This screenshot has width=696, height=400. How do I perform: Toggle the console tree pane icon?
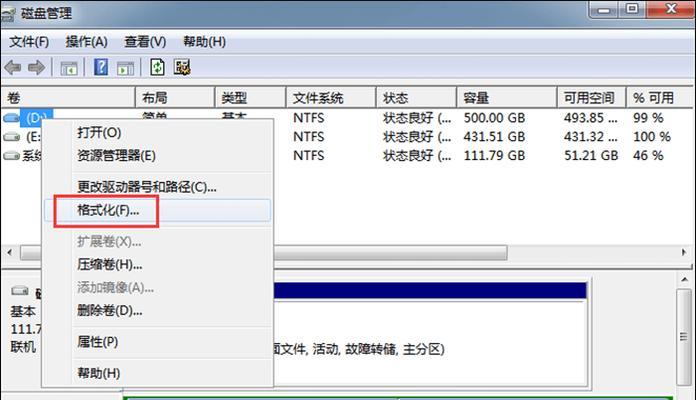click(x=69, y=68)
